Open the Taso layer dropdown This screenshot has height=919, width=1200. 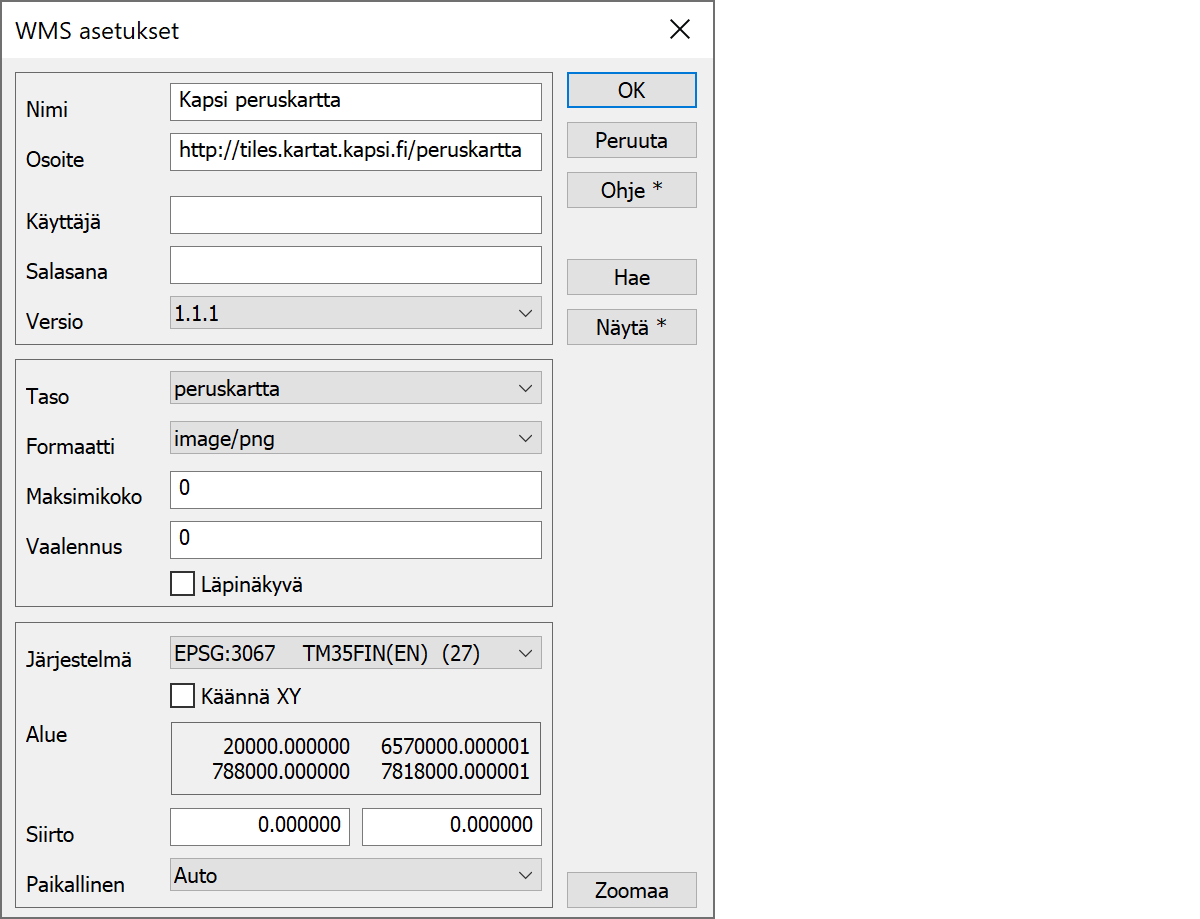point(355,388)
